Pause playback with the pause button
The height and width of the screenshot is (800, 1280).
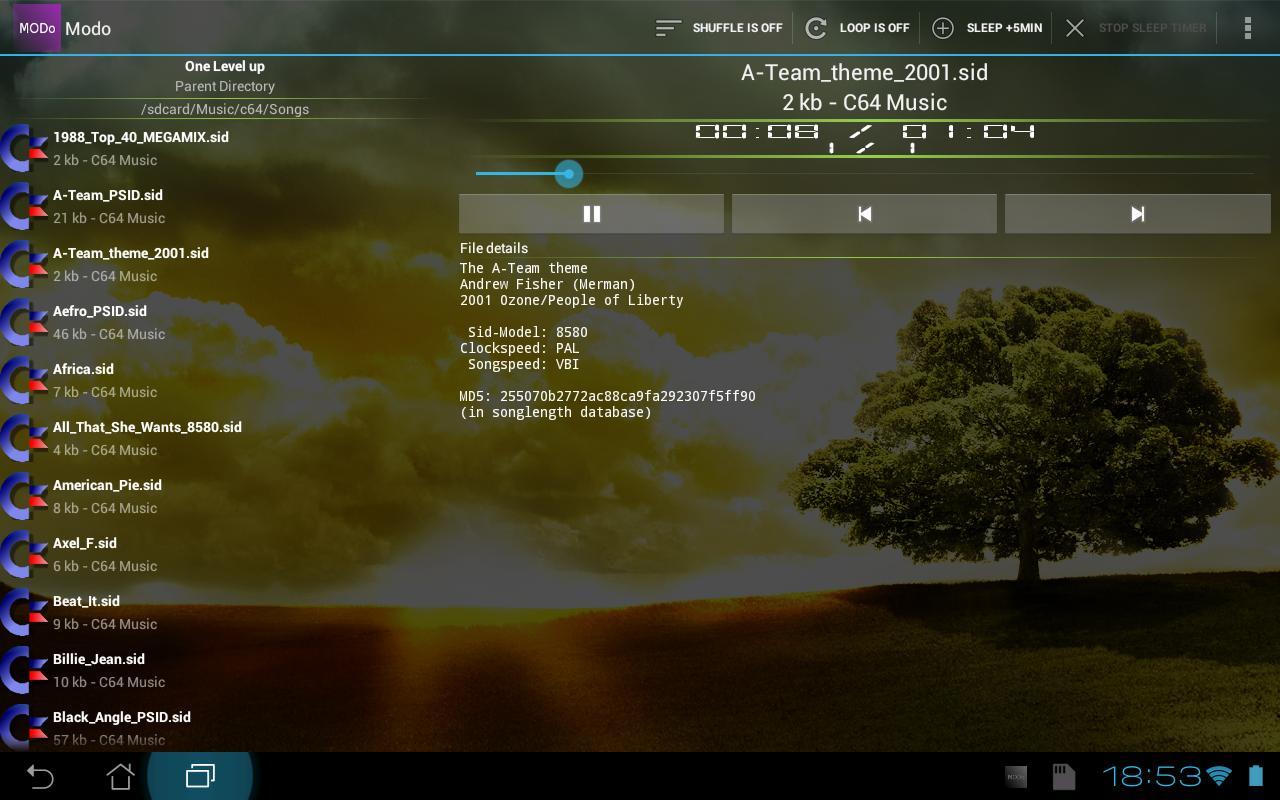tap(591, 214)
